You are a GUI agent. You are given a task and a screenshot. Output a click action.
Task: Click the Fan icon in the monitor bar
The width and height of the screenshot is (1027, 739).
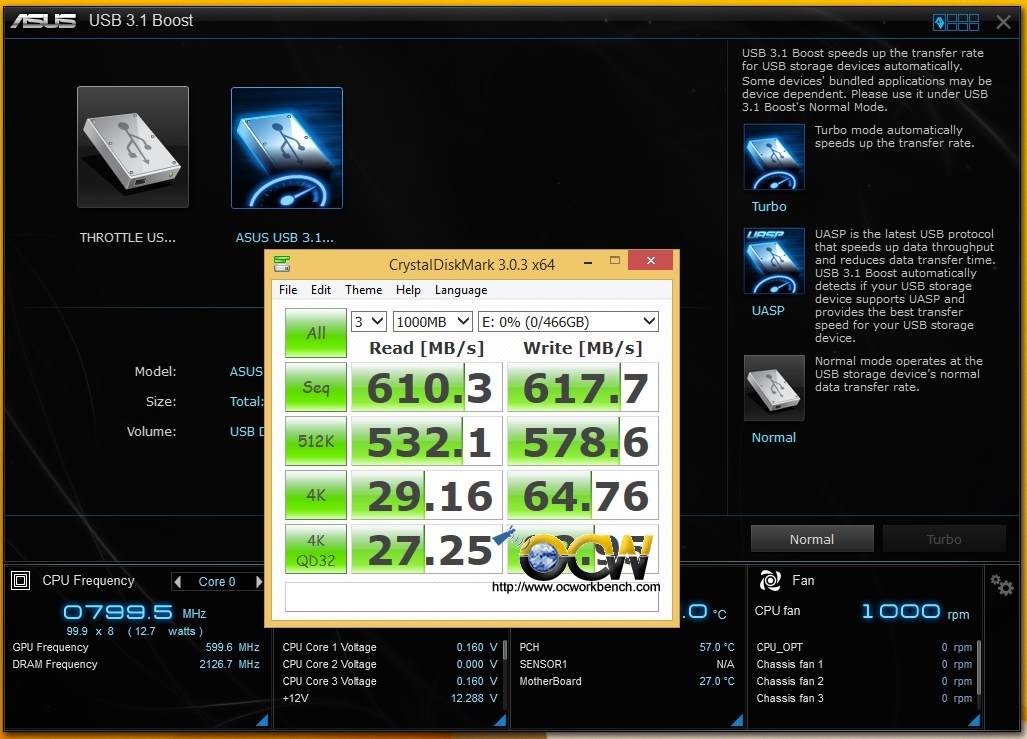770,580
